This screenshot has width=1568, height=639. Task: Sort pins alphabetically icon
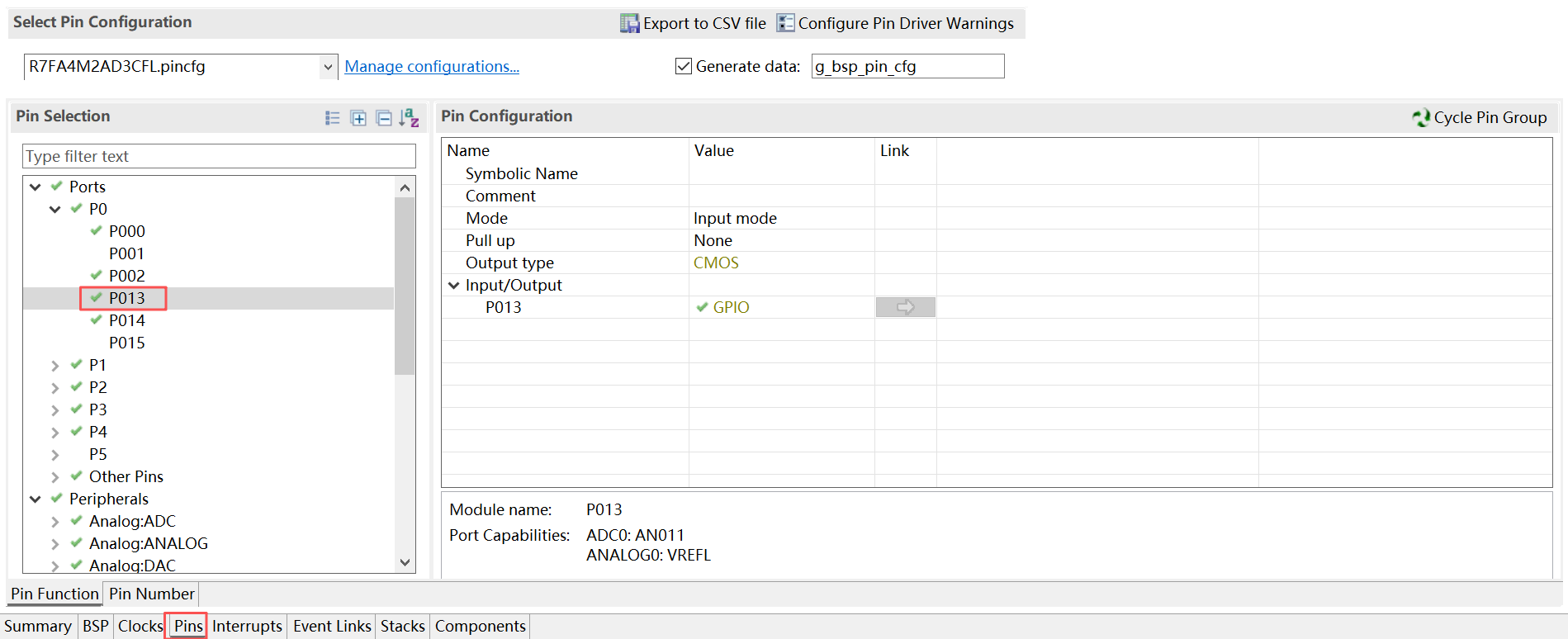point(410,118)
